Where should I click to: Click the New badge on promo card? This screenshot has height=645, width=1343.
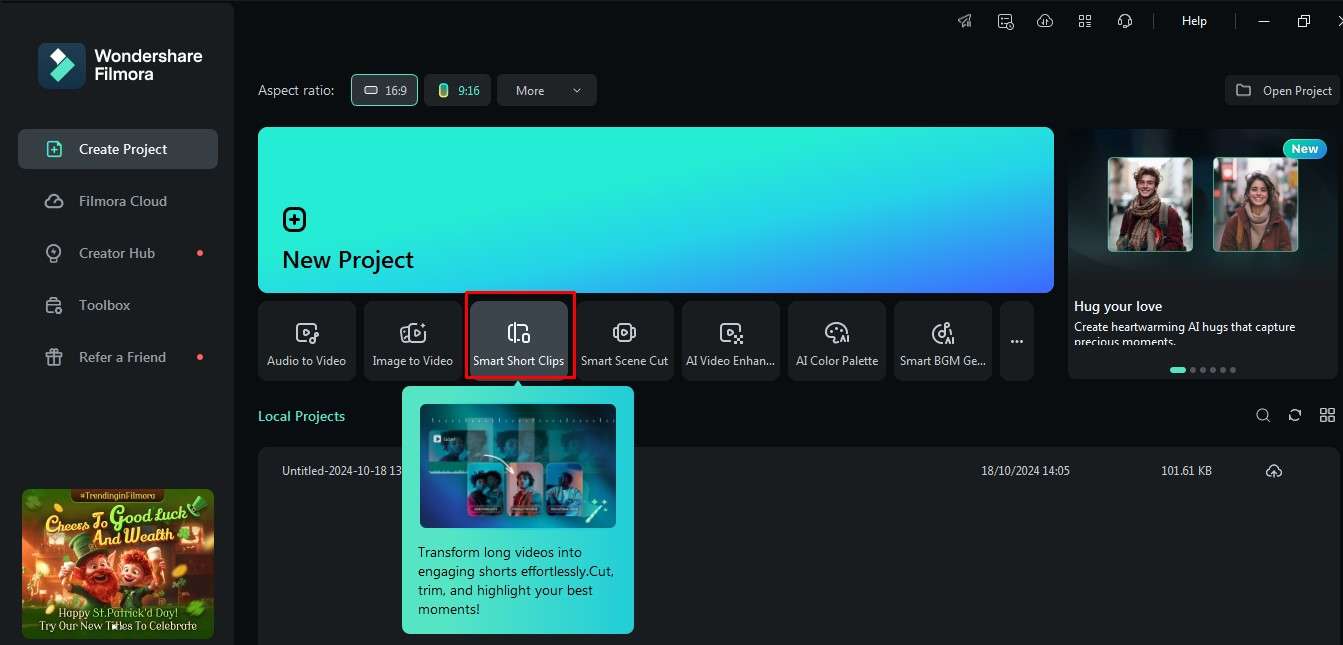click(1304, 149)
